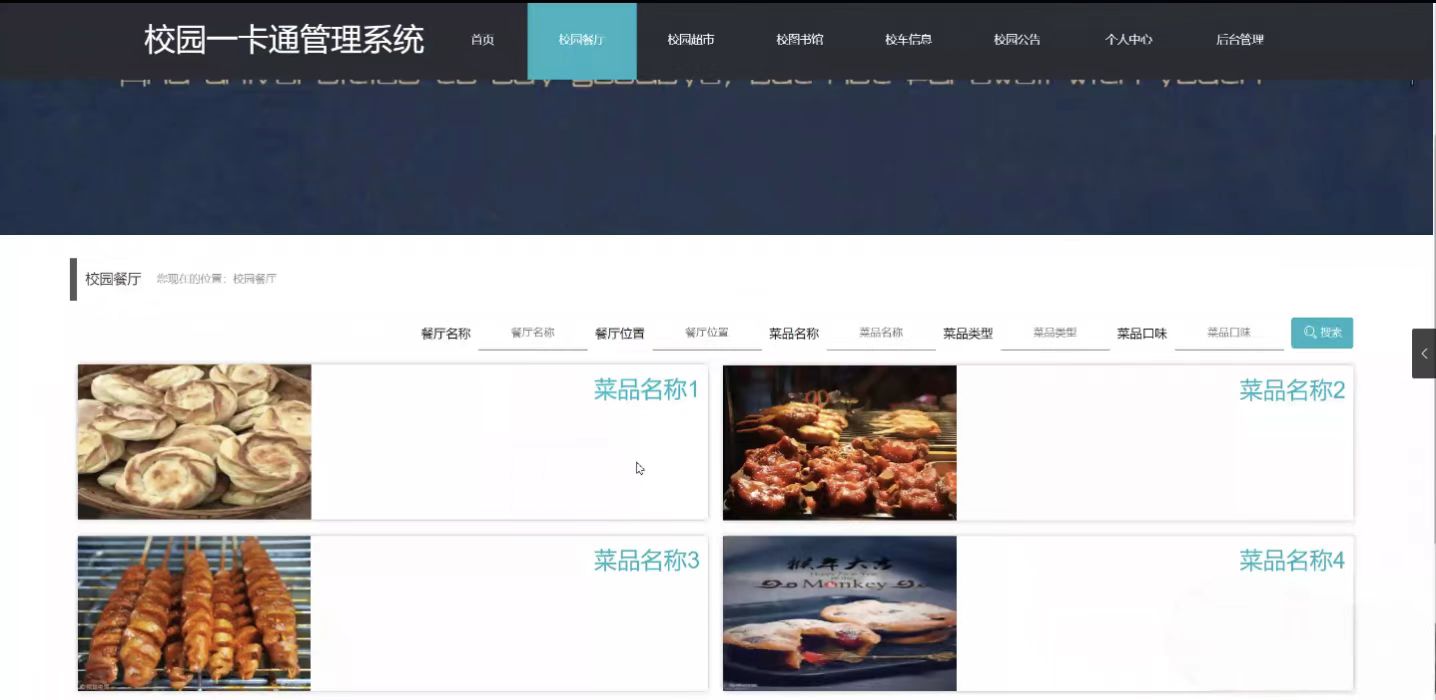
Task: Open 校车信息 nav item
Action: pyautogui.click(x=908, y=40)
